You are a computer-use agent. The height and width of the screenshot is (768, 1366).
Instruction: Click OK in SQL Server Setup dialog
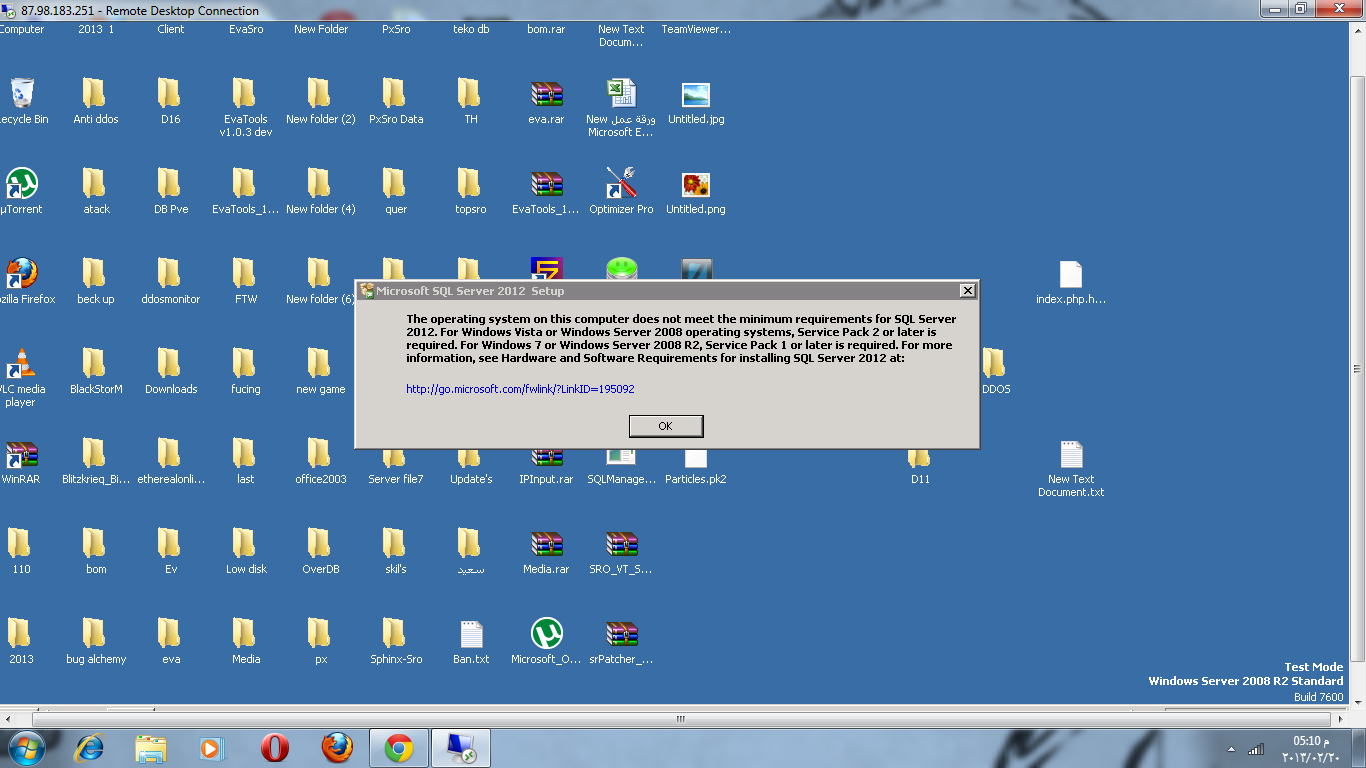coord(666,426)
